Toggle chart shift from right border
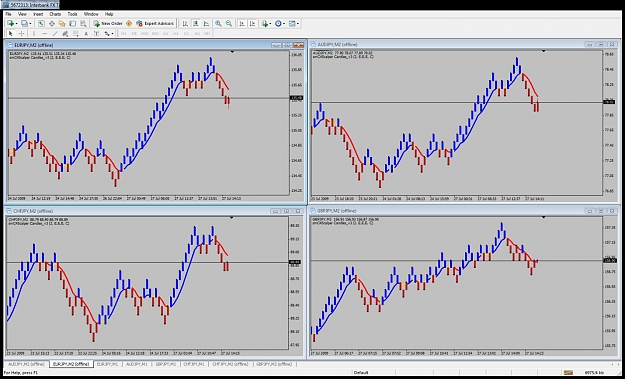625x379 pixels. point(252,24)
